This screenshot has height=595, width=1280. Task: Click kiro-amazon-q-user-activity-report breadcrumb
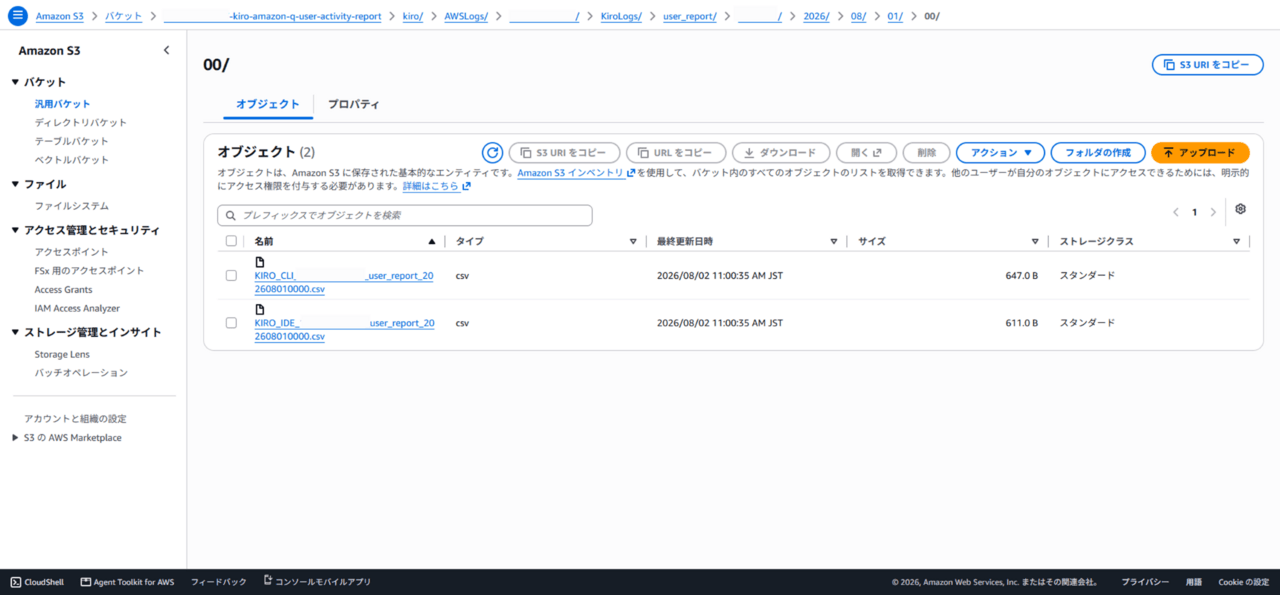click(273, 16)
